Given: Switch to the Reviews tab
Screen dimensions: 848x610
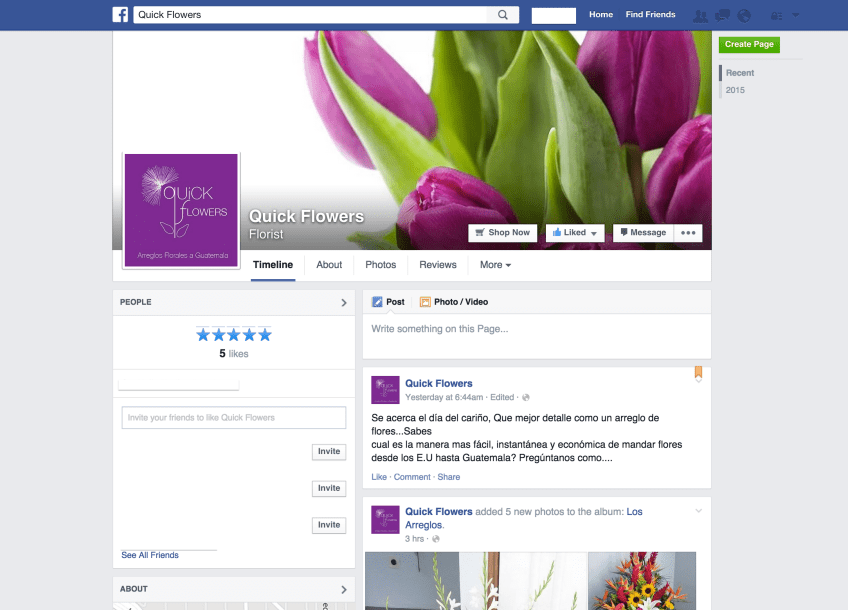Looking at the screenshot, I should coord(437,265).
